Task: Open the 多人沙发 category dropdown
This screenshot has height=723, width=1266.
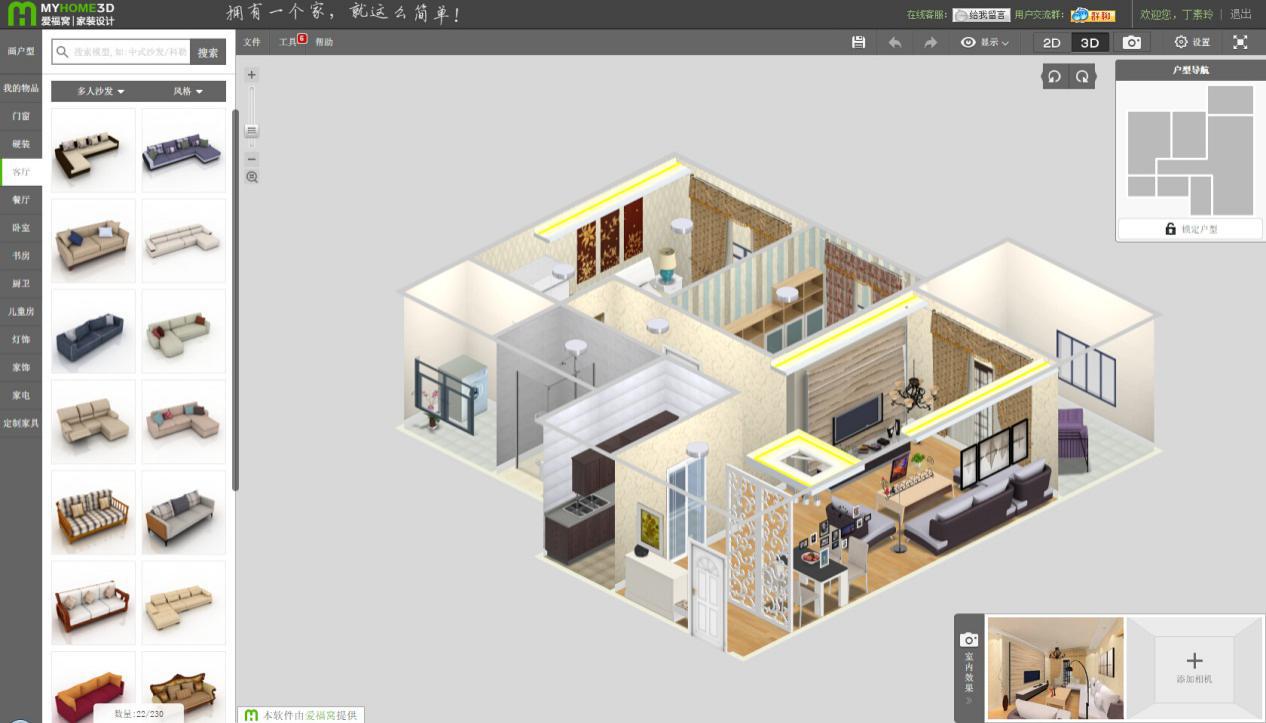Action: pyautogui.click(x=101, y=91)
